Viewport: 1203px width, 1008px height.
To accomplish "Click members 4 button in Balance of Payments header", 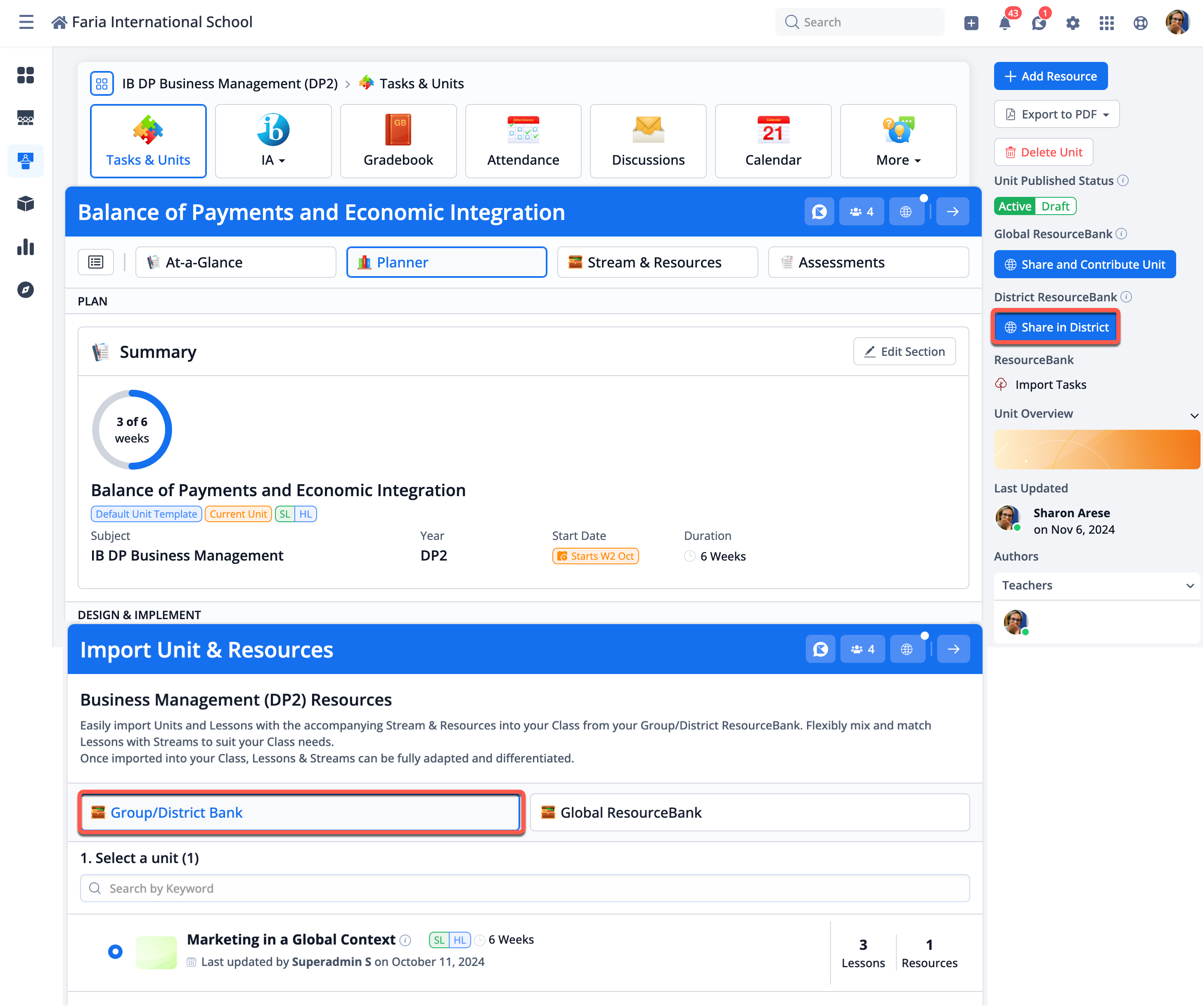I will tap(862, 212).
